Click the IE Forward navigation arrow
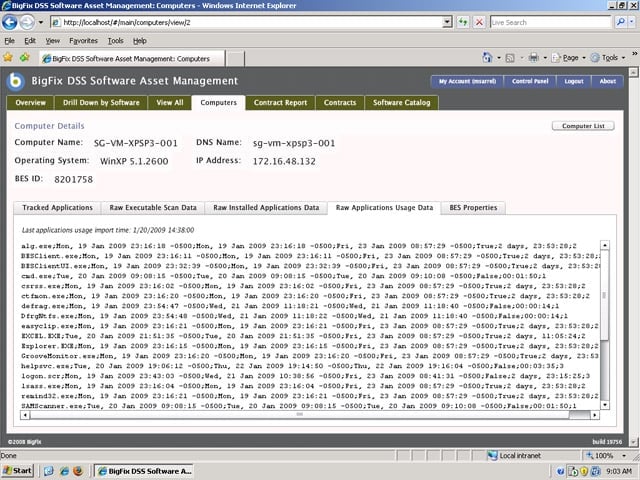Image resolution: width=640 pixels, height=480 pixels. coord(27,22)
